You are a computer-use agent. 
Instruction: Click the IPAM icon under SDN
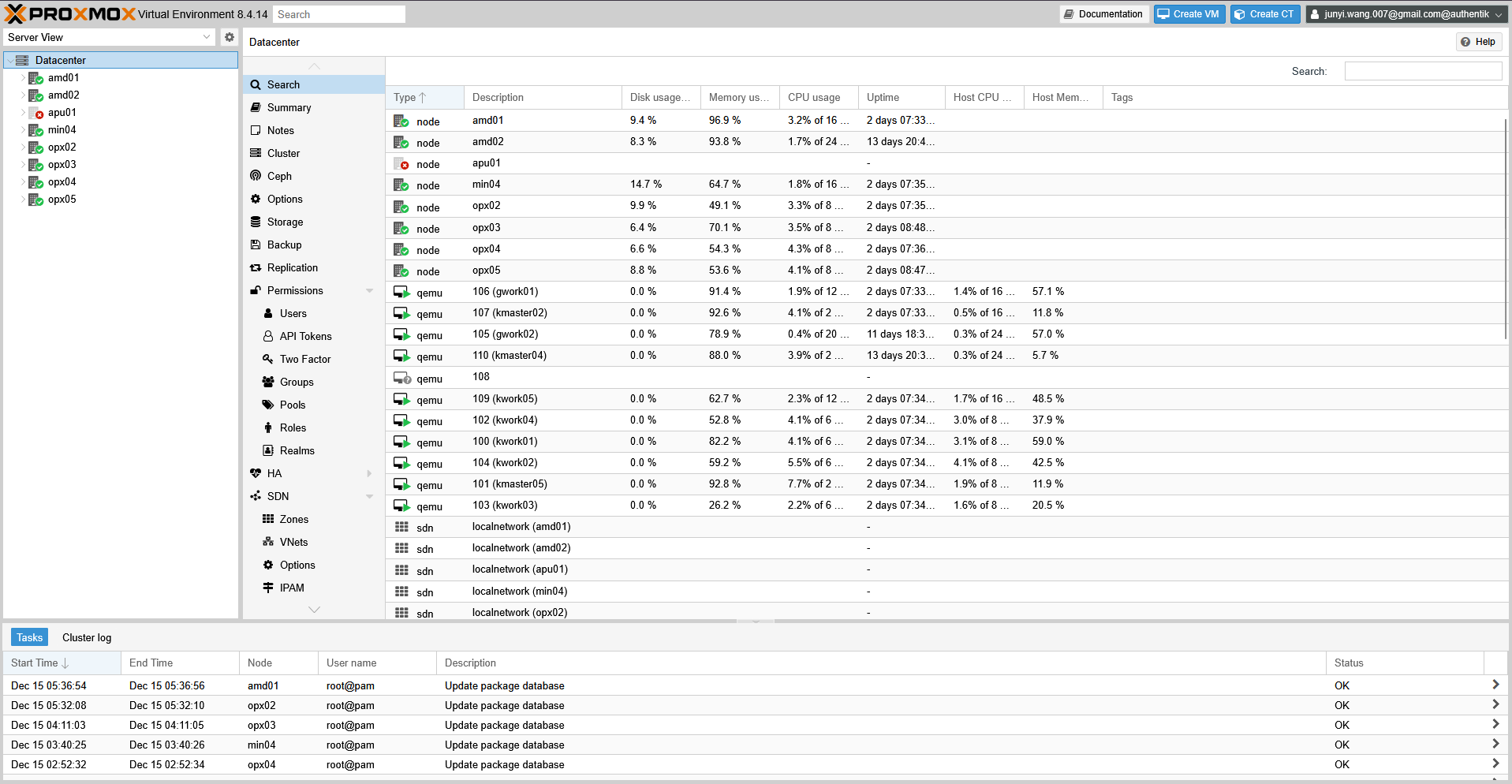pyautogui.click(x=268, y=588)
